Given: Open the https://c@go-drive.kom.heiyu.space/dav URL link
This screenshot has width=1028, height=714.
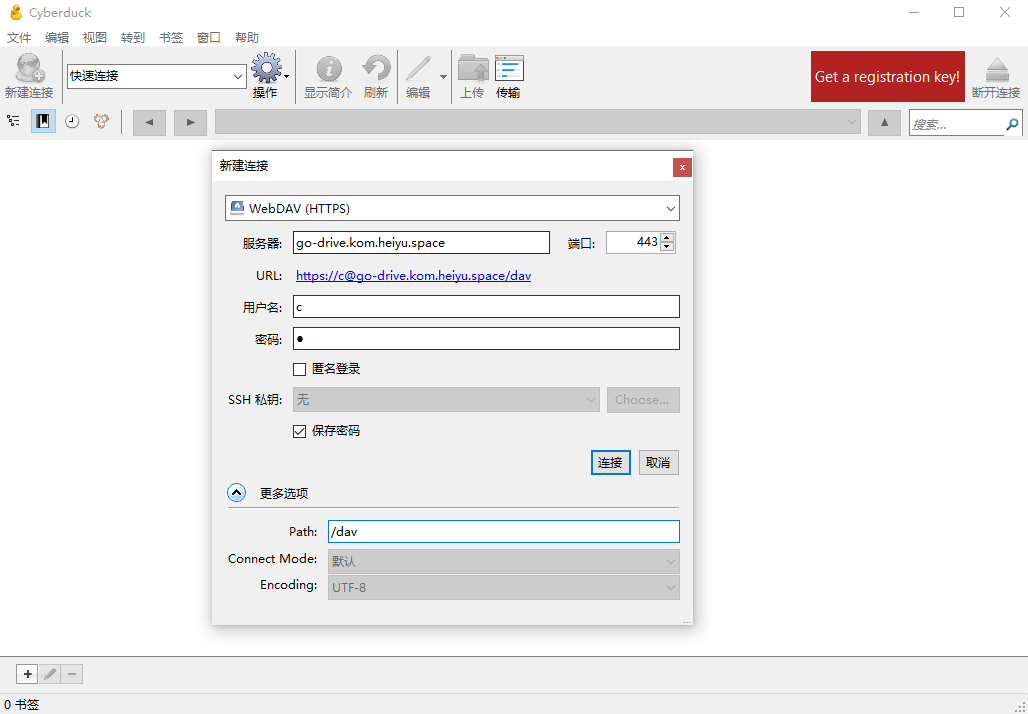Looking at the screenshot, I should point(414,276).
